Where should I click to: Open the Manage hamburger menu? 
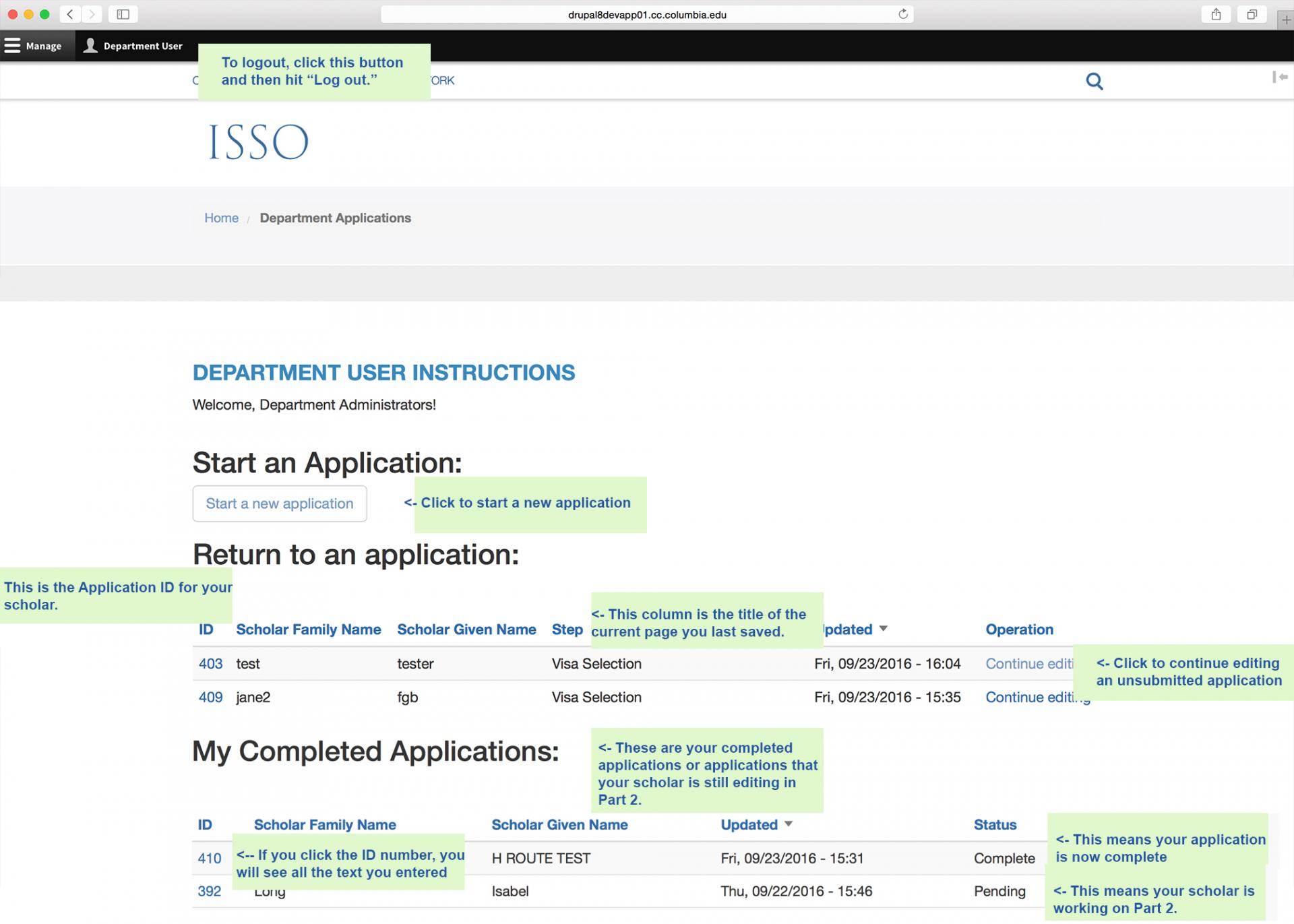point(34,46)
